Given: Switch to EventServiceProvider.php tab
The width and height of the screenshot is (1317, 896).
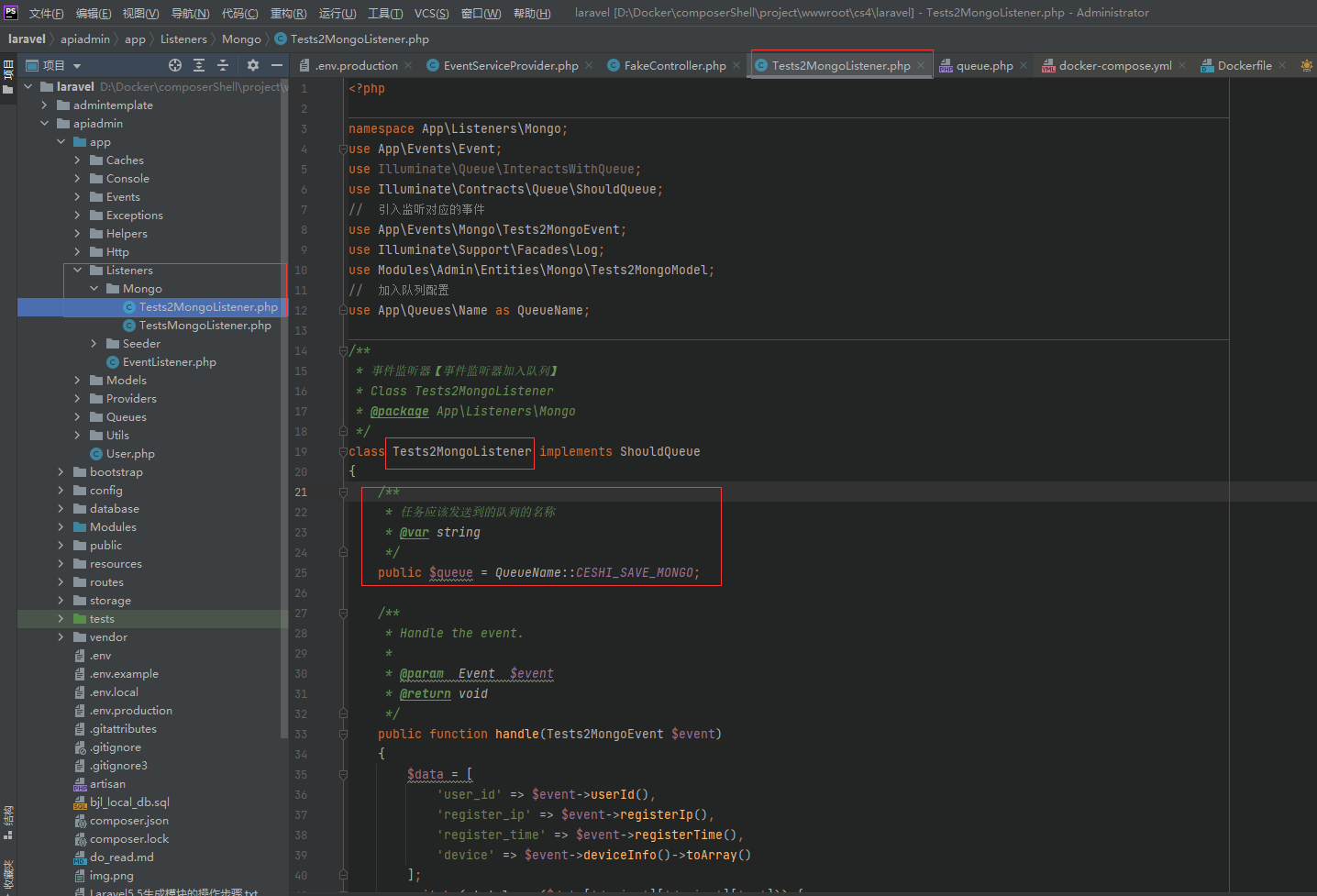Looking at the screenshot, I should click(511, 65).
